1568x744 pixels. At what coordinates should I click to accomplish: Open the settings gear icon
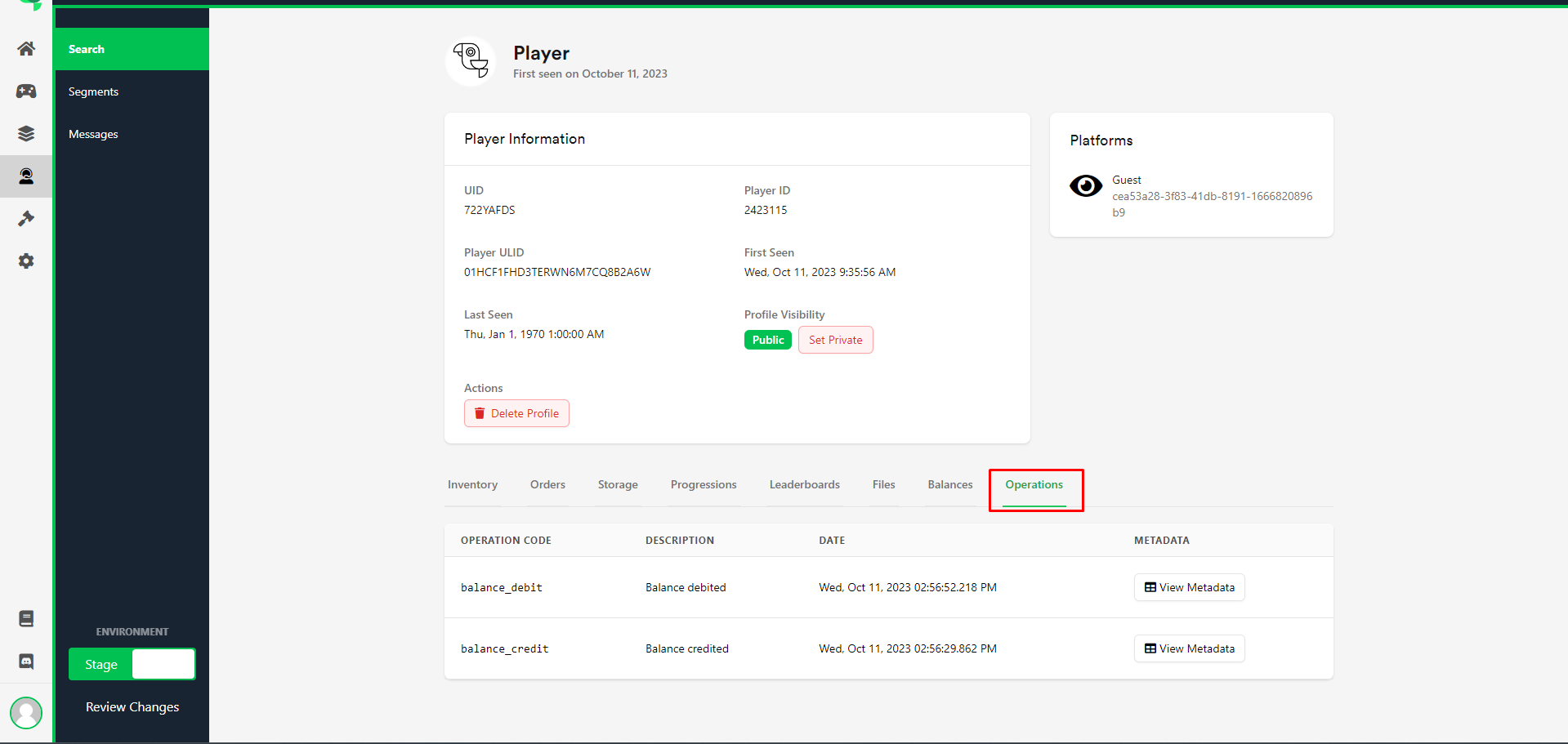pyautogui.click(x=26, y=261)
